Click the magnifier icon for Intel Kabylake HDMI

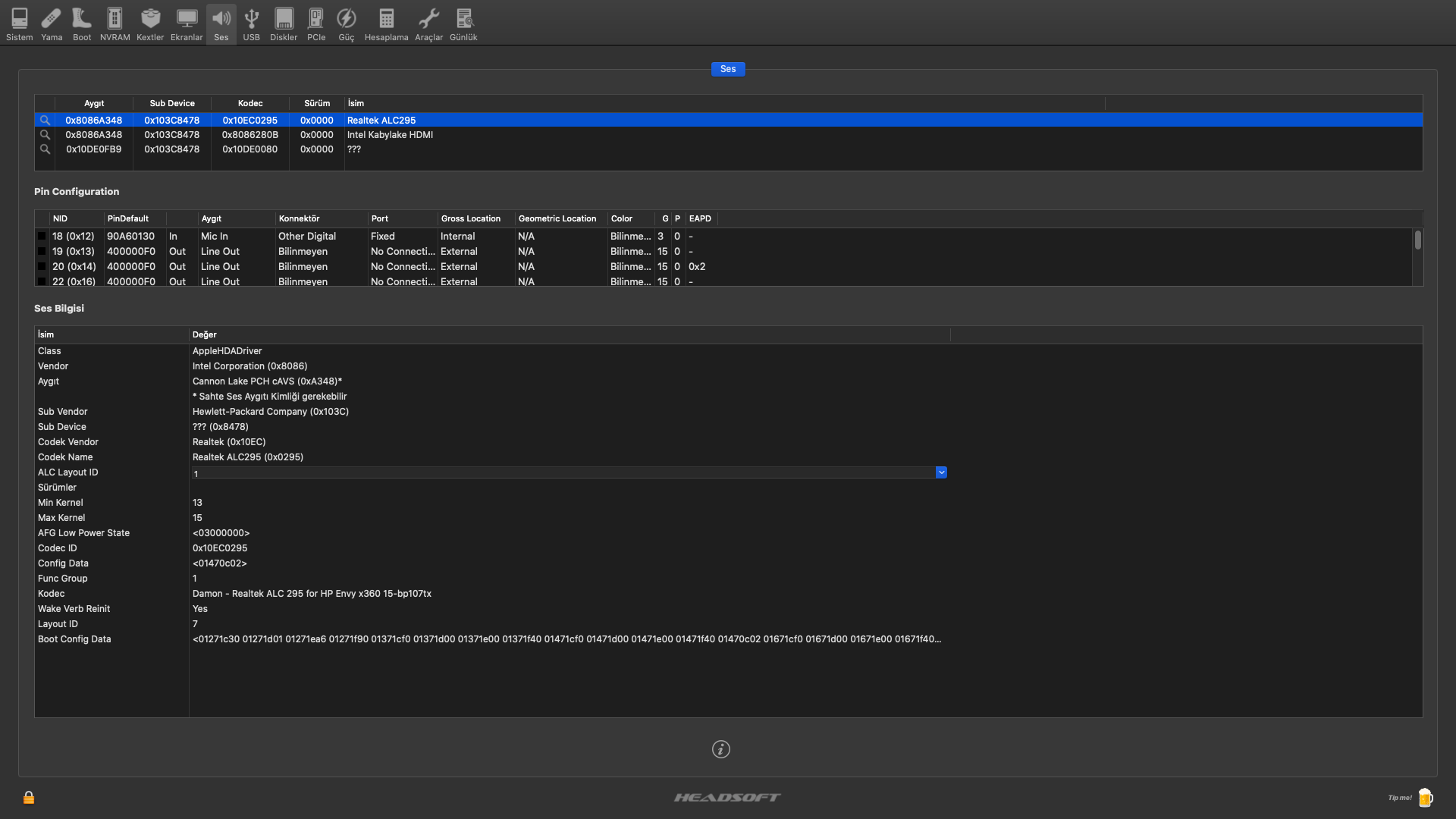[x=45, y=135]
